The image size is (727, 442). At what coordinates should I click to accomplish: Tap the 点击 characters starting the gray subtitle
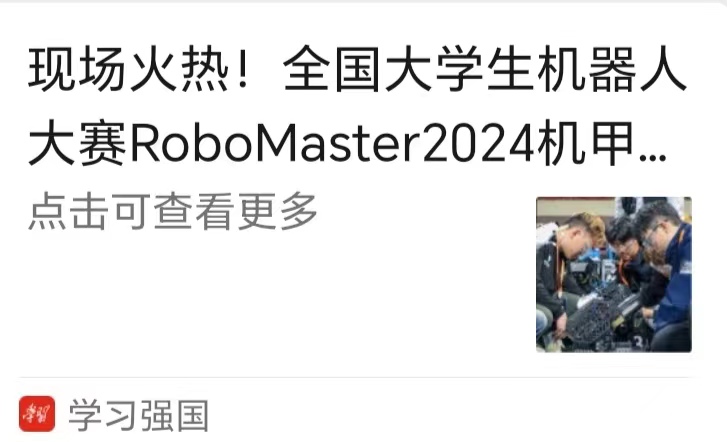(x=68, y=211)
